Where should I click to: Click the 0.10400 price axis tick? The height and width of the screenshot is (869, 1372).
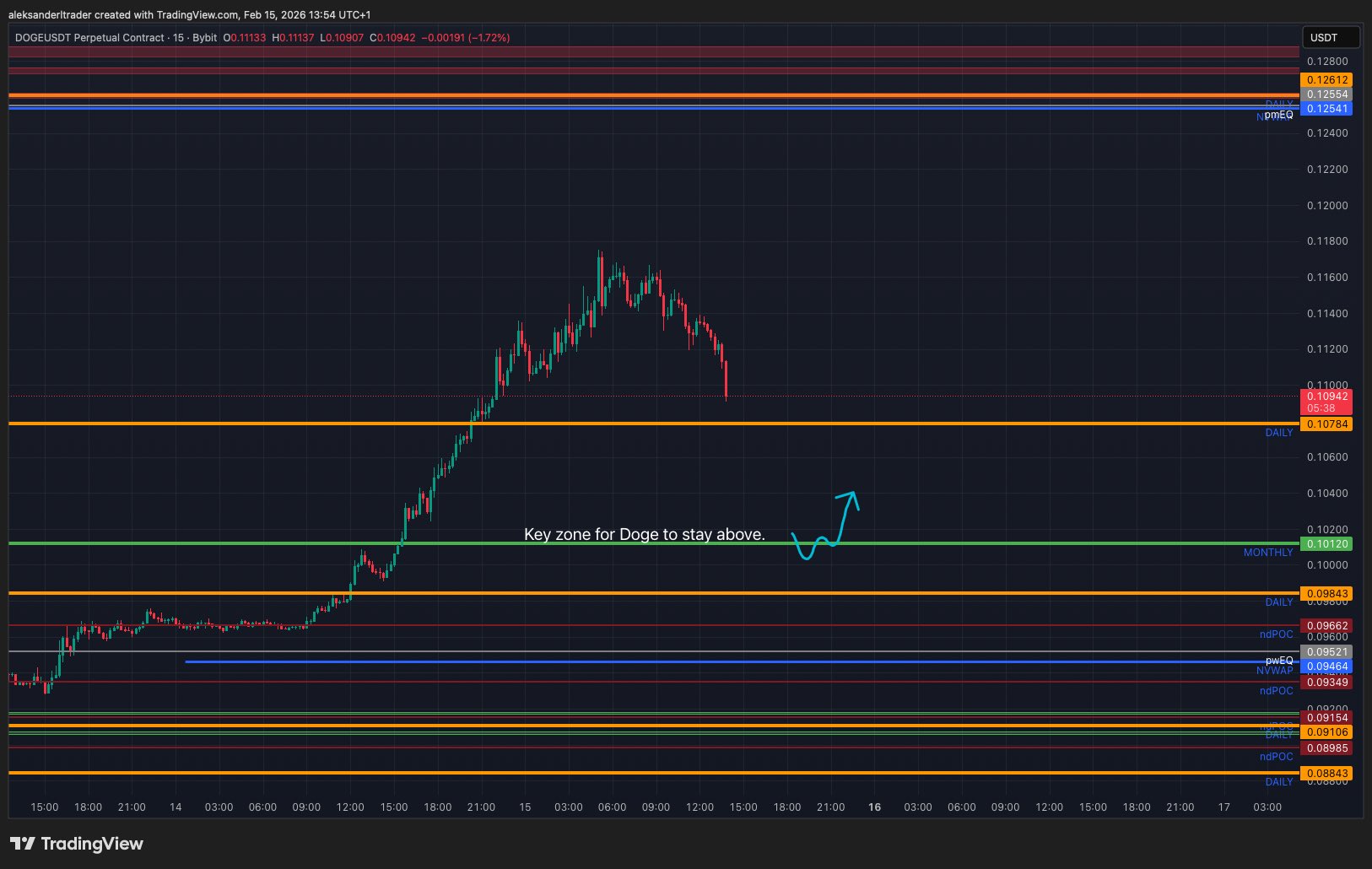[1327, 494]
